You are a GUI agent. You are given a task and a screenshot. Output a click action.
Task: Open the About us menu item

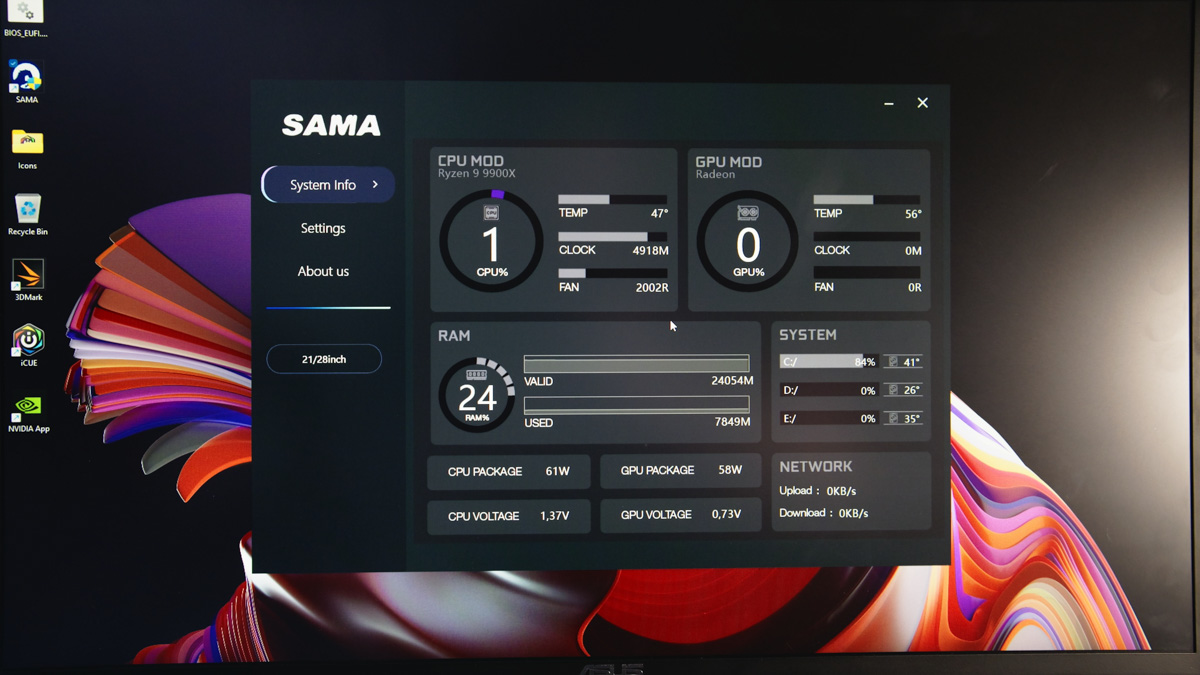coord(323,271)
